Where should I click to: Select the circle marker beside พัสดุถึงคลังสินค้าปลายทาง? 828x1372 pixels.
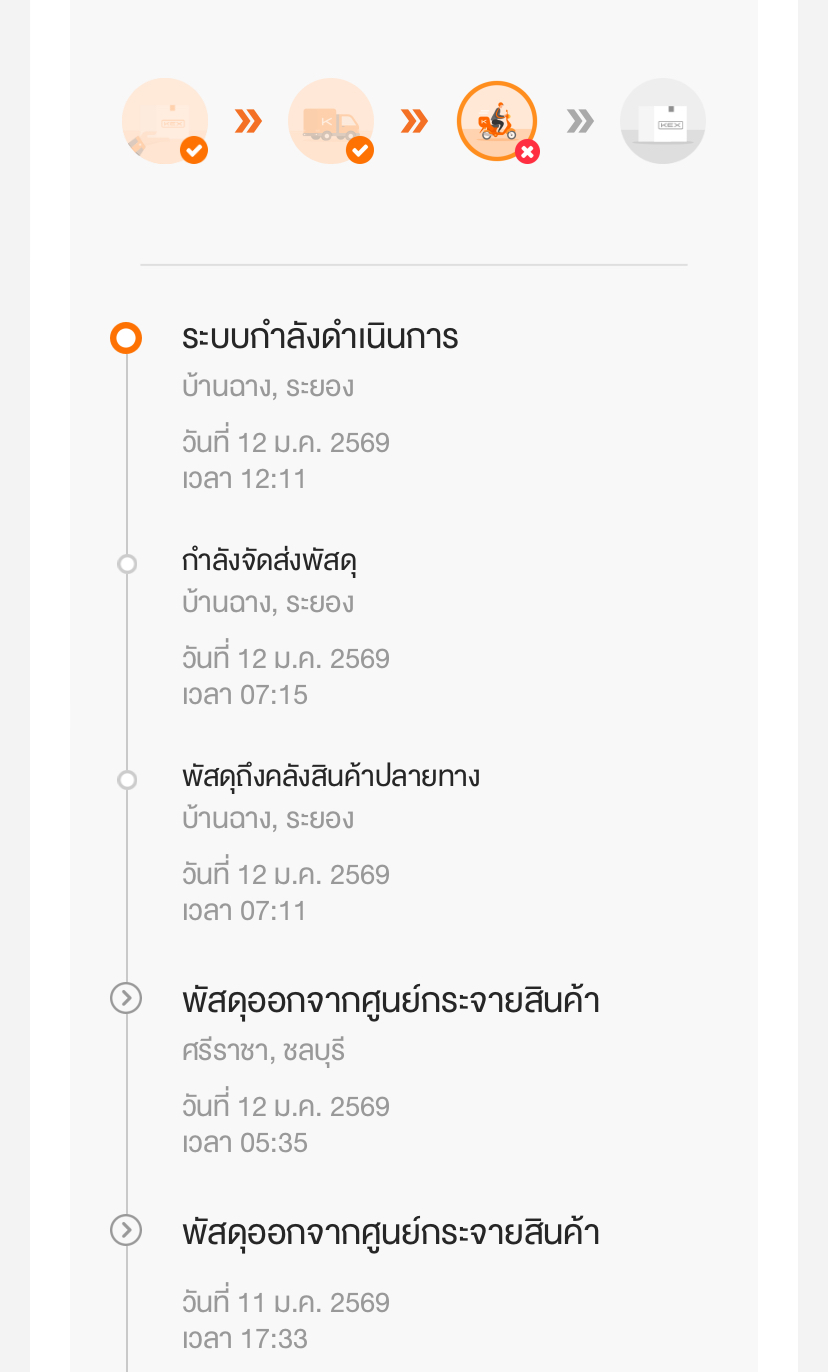click(127, 780)
